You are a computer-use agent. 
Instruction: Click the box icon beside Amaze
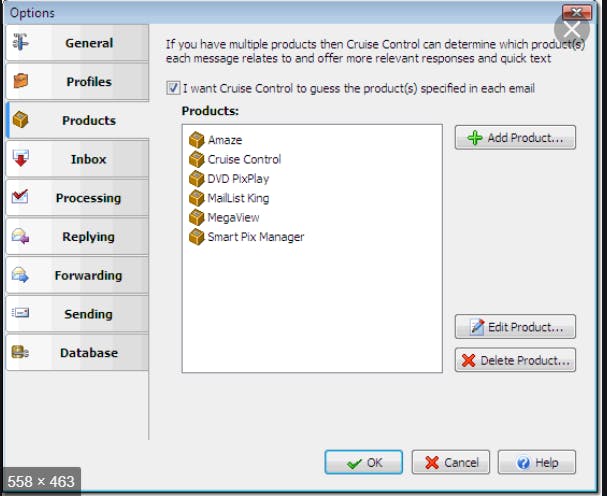(x=197, y=140)
